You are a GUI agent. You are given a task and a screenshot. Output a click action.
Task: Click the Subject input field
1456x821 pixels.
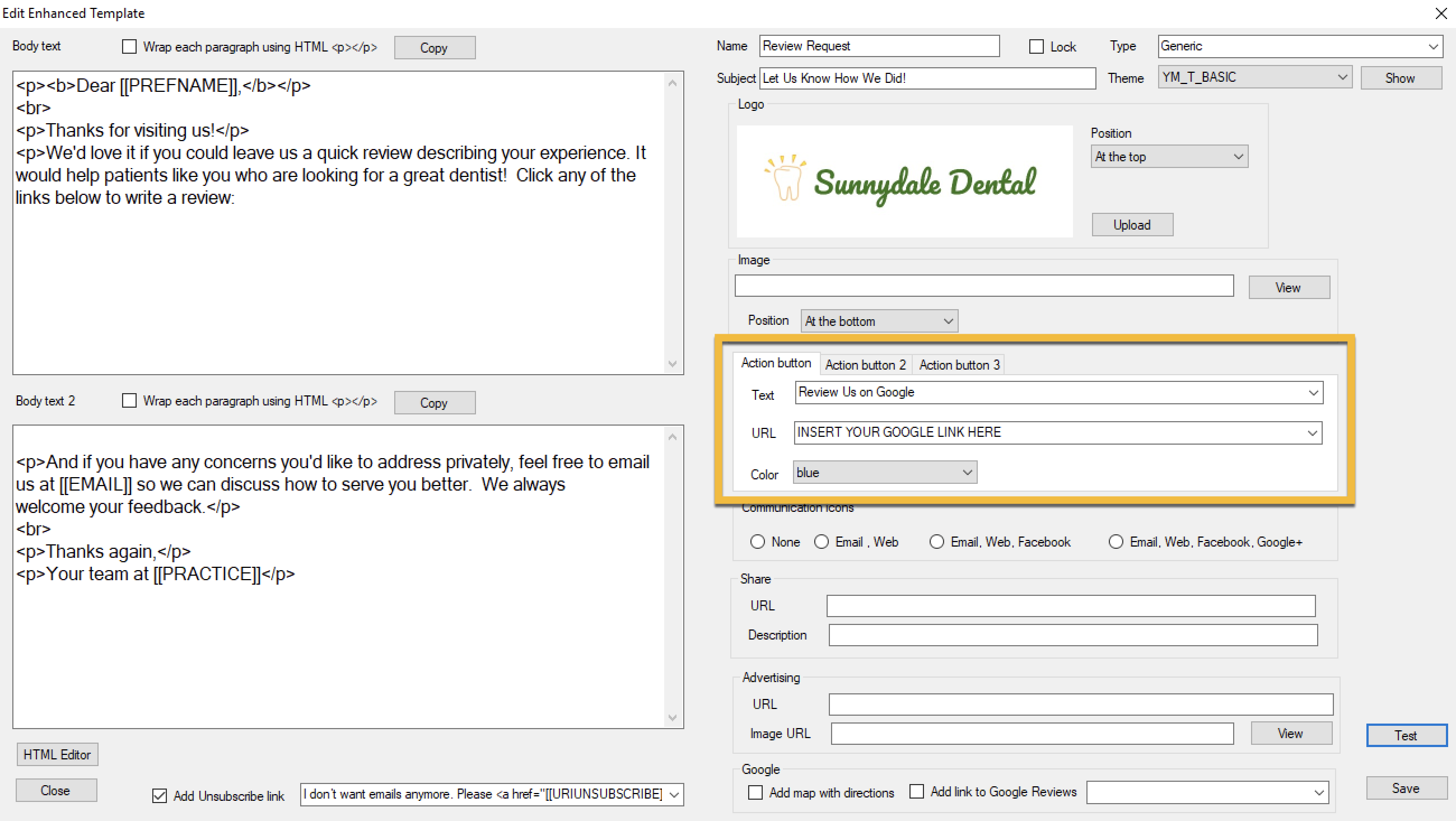click(x=927, y=78)
